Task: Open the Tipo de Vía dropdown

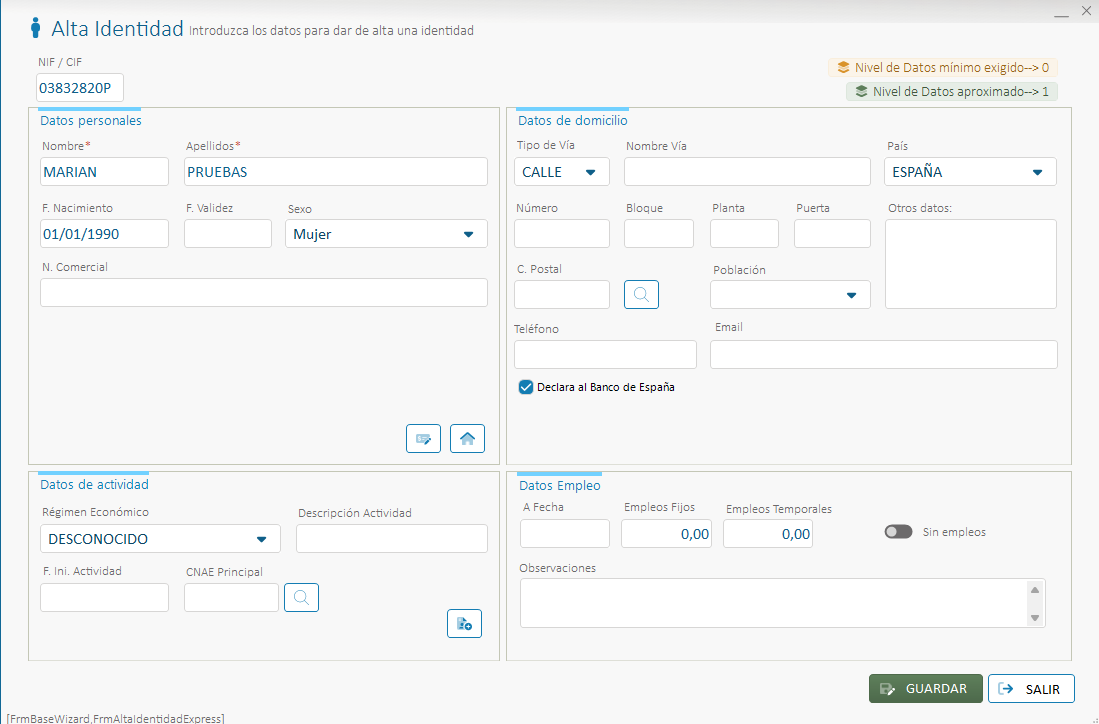Action: tap(561, 172)
